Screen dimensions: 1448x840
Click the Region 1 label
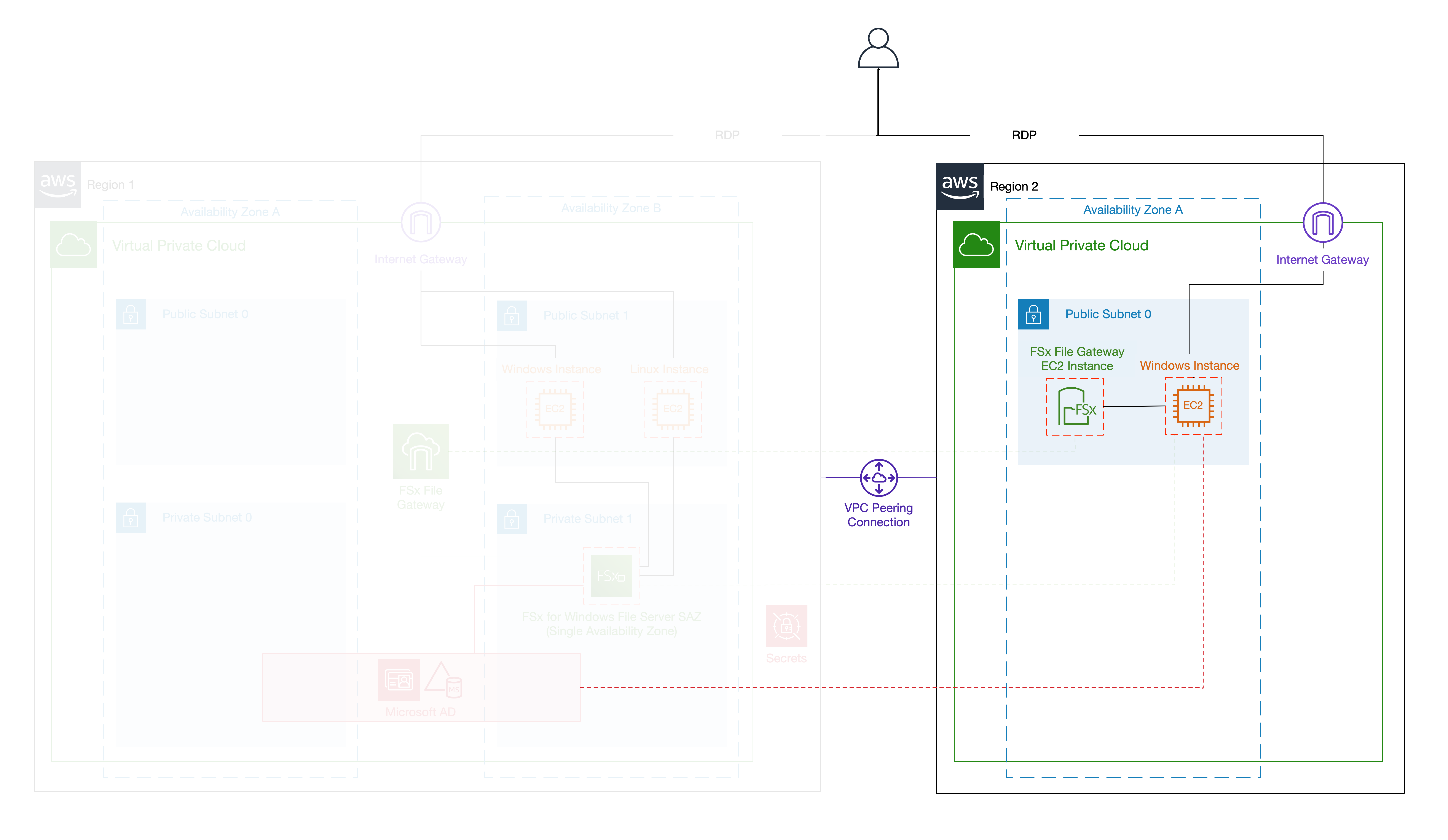[110, 185]
